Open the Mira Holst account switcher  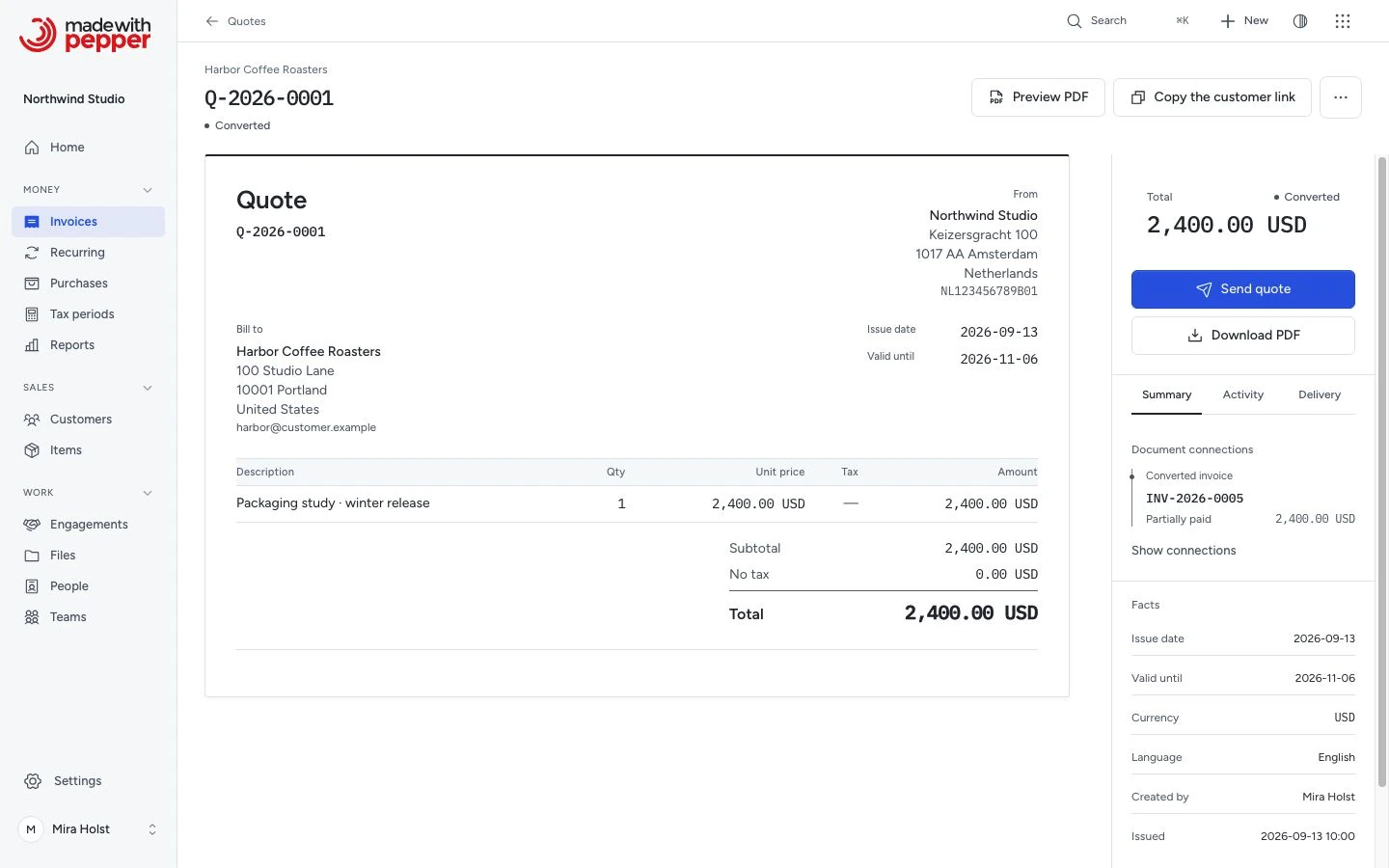click(88, 829)
